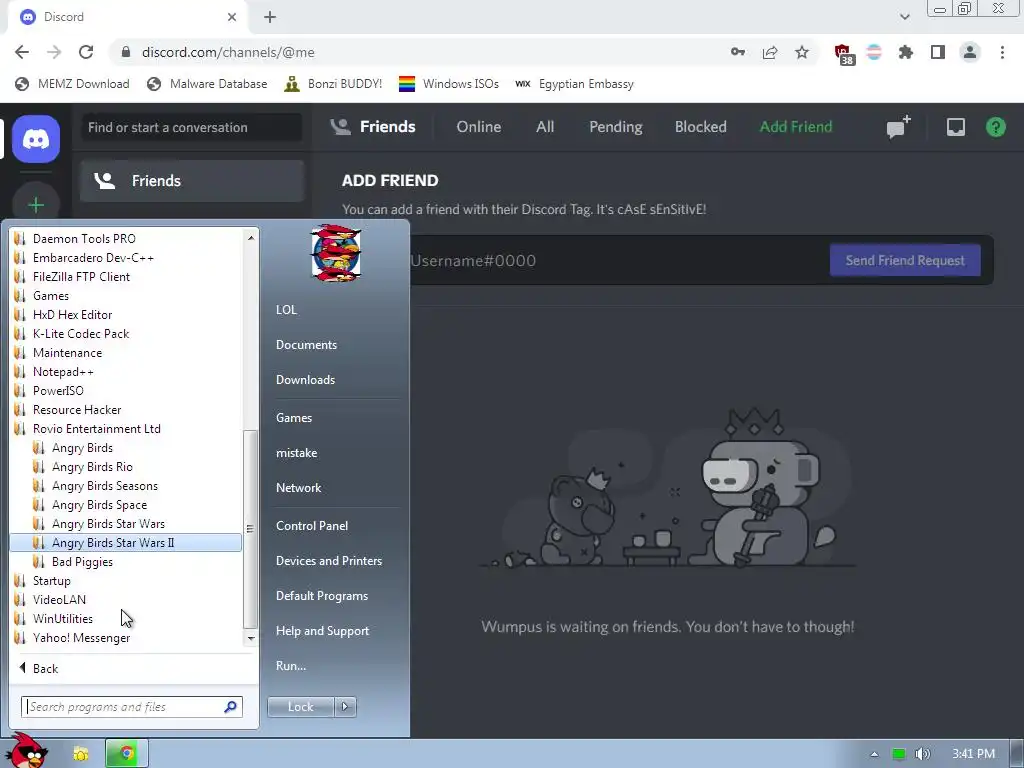
Task: Click scrollbar down arrow in programs list
Action: point(251,638)
